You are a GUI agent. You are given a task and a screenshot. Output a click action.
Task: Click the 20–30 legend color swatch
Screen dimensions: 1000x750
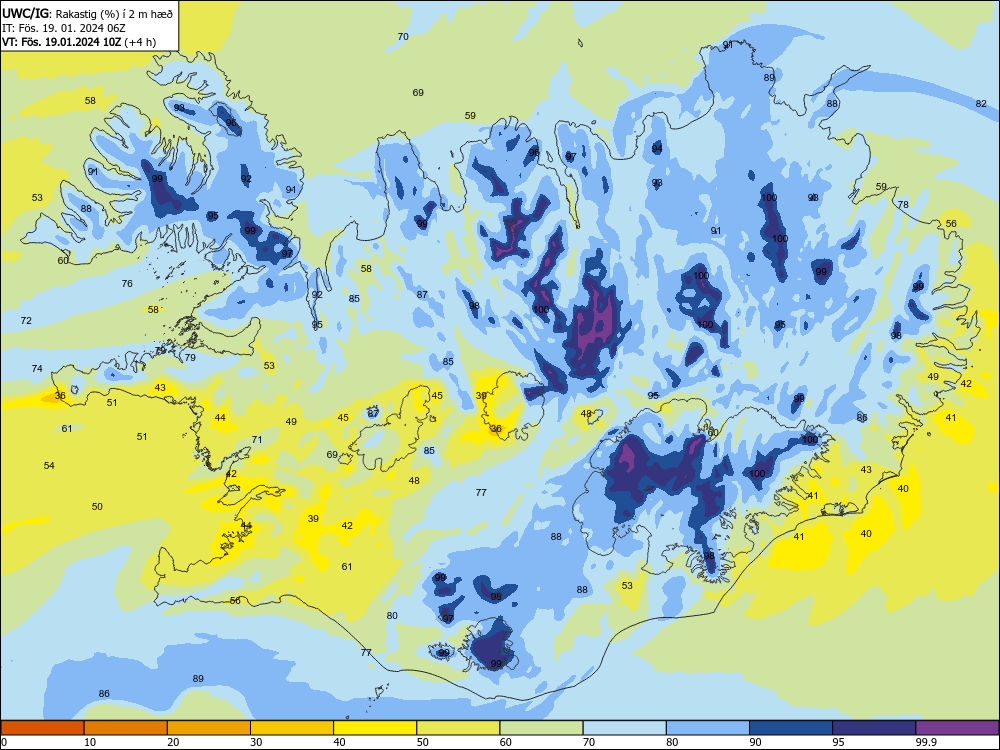209,728
